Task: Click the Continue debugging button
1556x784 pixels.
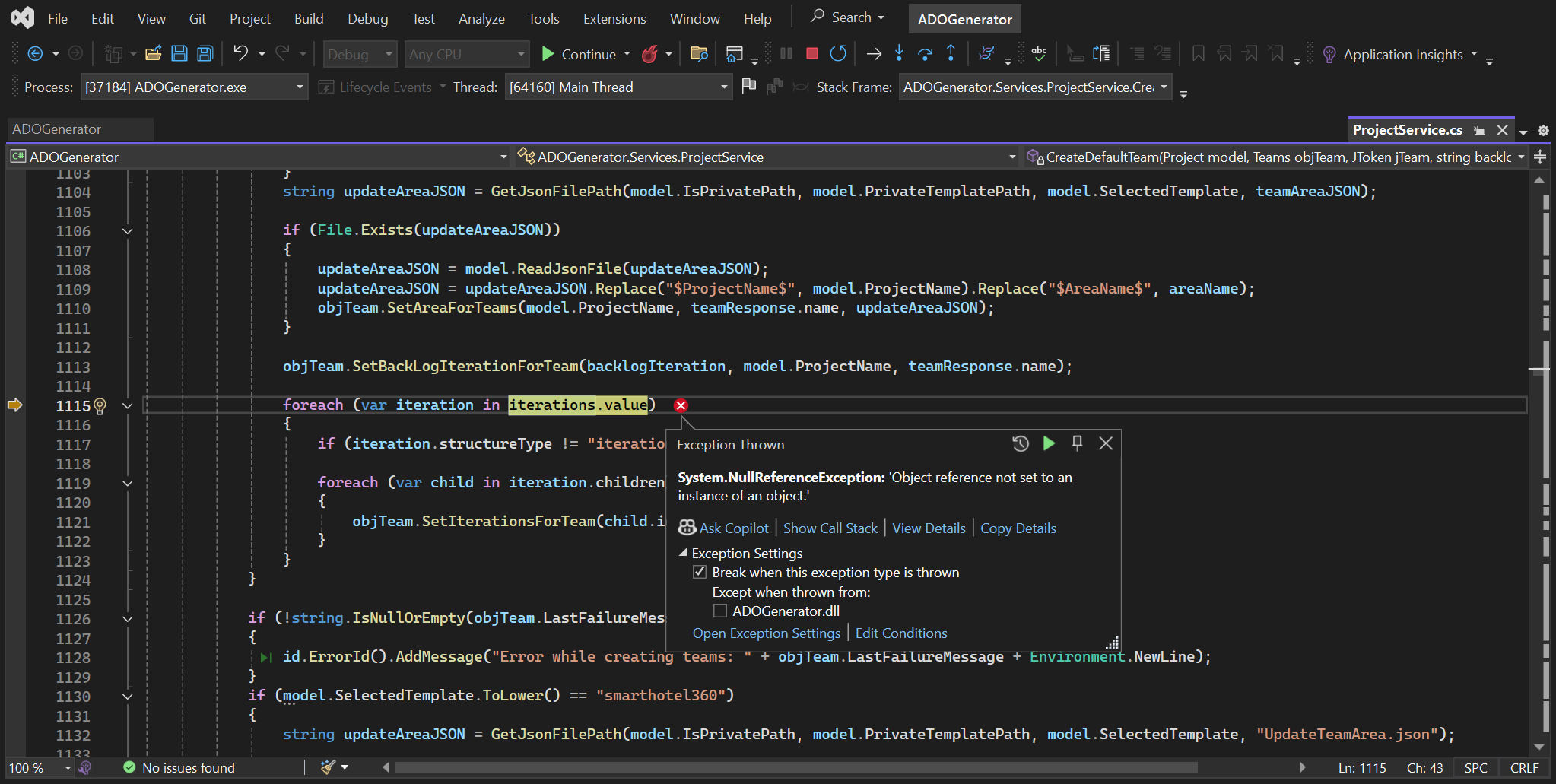Action: tap(579, 54)
